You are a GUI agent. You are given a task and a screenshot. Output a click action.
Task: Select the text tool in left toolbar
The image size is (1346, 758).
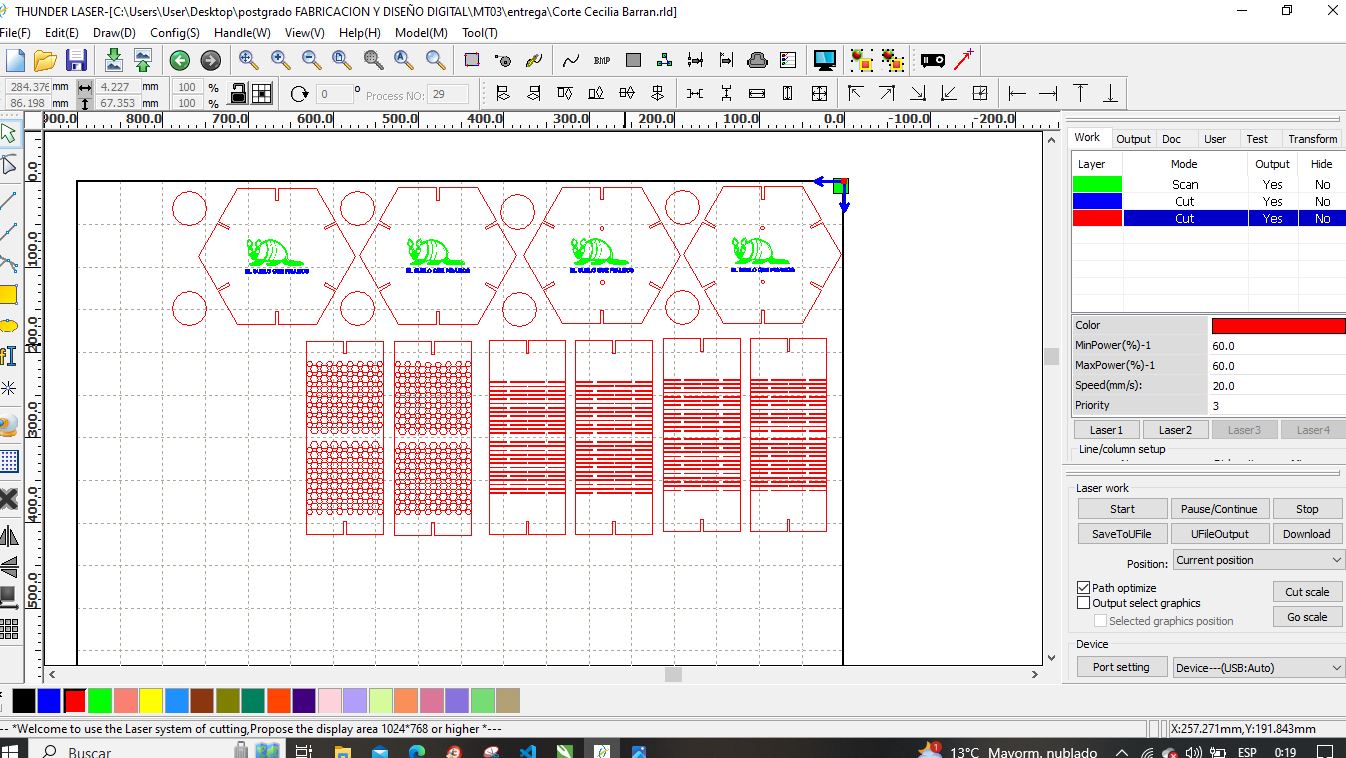point(8,356)
